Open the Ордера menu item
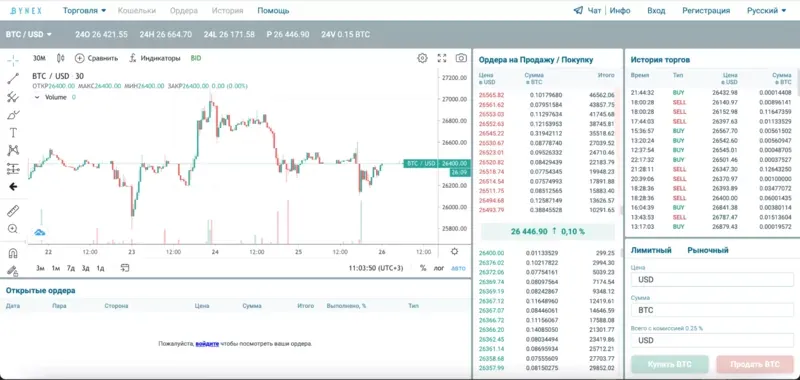 tap(184, 10)
